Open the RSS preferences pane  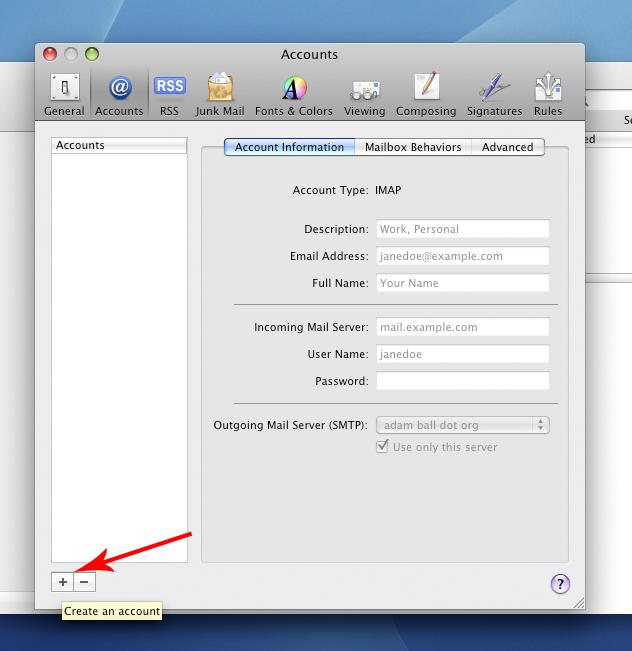[x=169, y=94]
